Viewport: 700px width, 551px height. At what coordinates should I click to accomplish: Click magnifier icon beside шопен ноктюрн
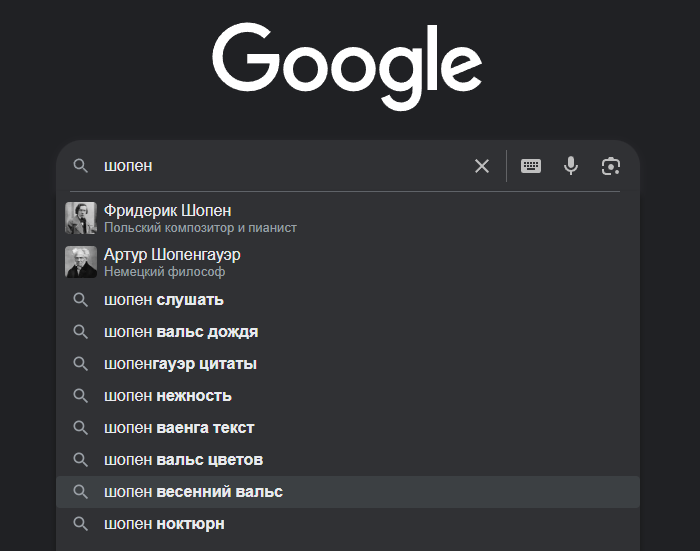(80, 524)
